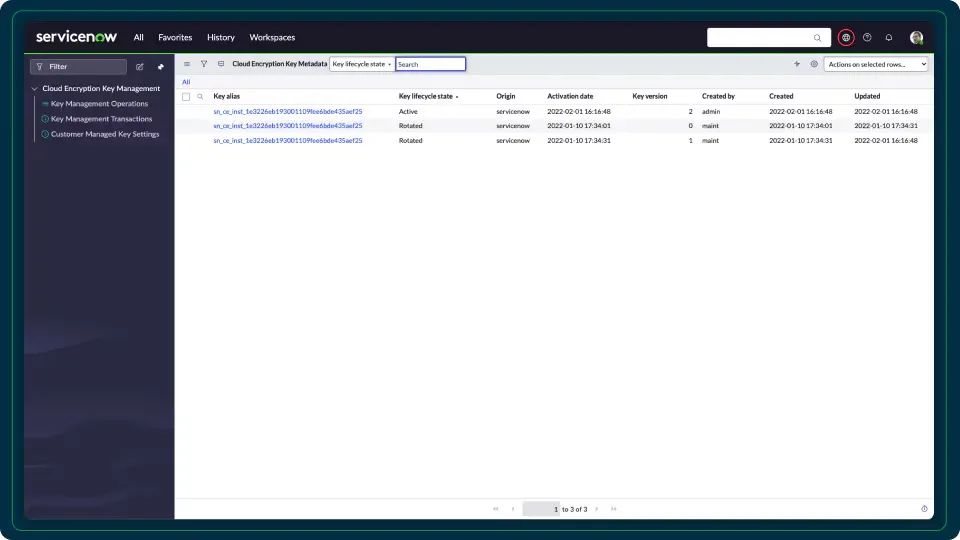
Task: Open the personalize list gear icon
Action: [814, 64]
